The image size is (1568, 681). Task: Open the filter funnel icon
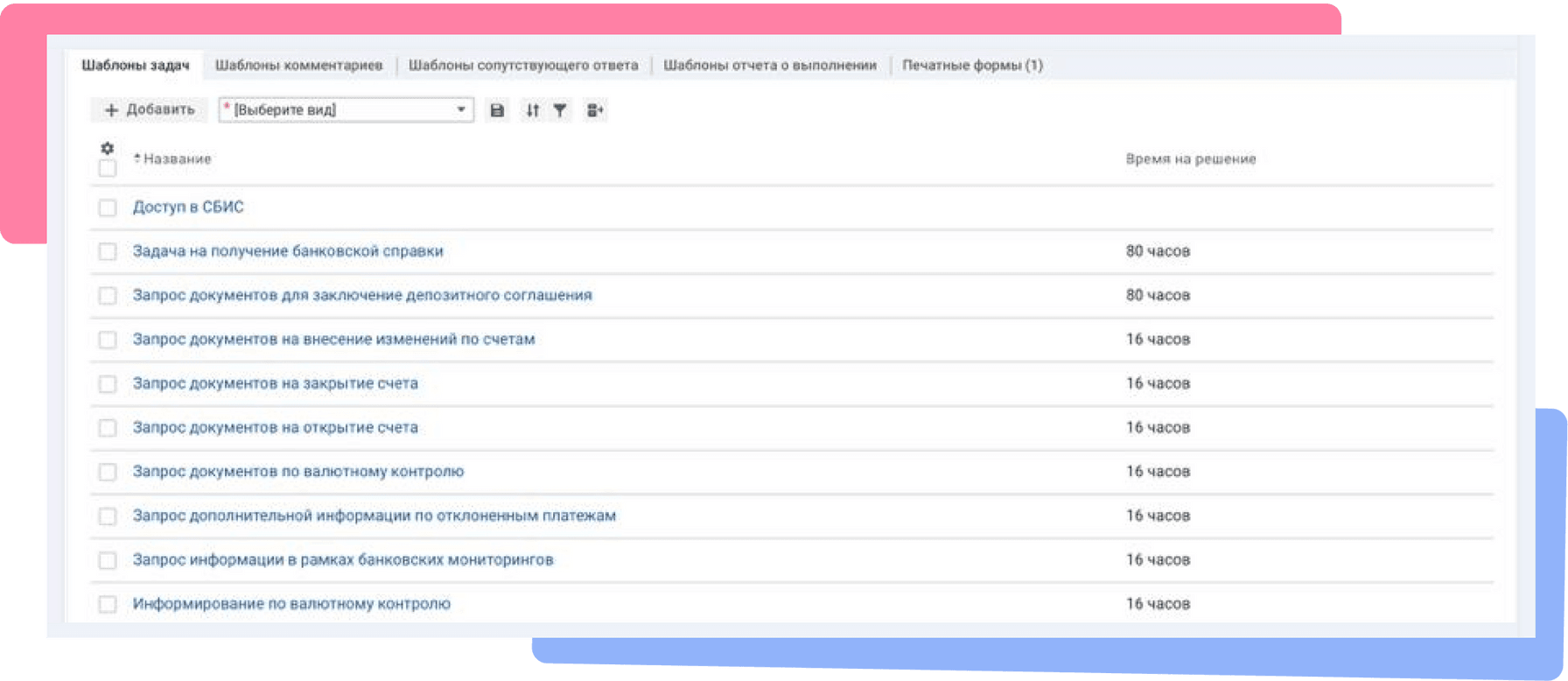[x=560, y=110]
